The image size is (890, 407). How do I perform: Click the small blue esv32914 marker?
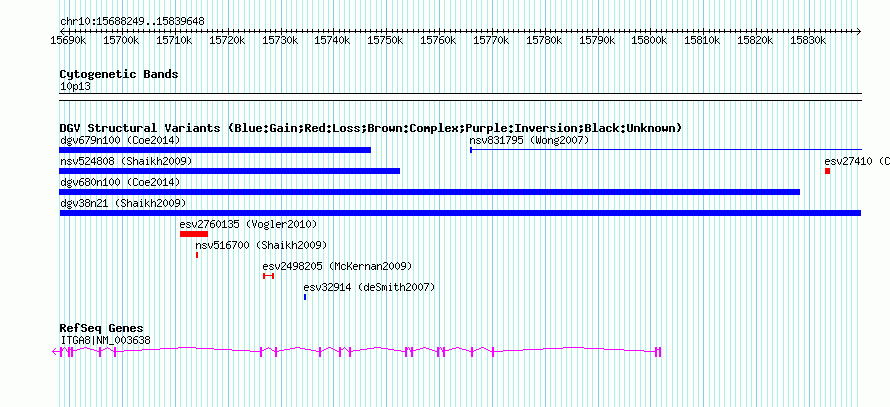[x=305, y=297]
